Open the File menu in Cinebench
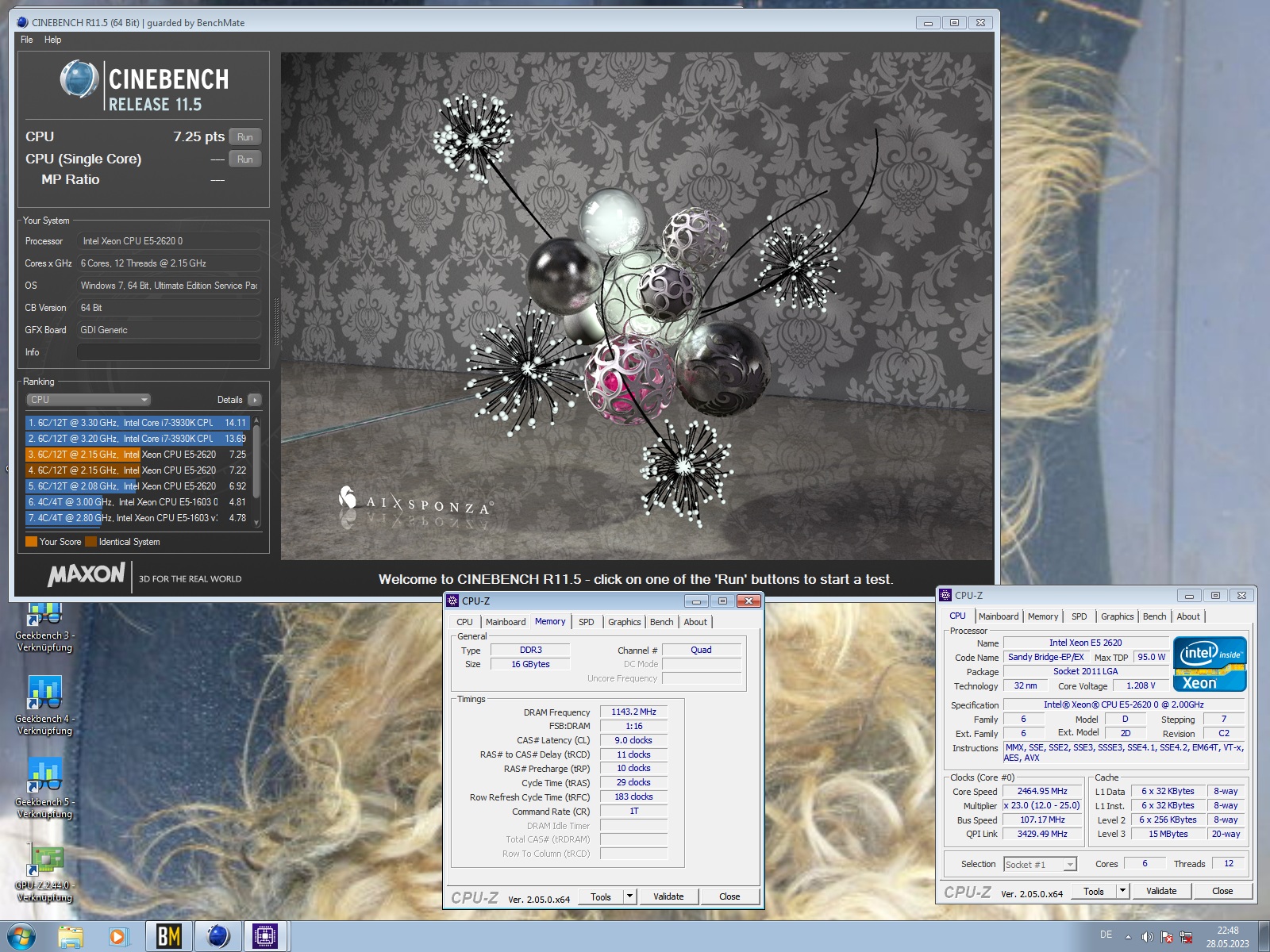Viewport: 1270px width, 952px height. [27, 40]
